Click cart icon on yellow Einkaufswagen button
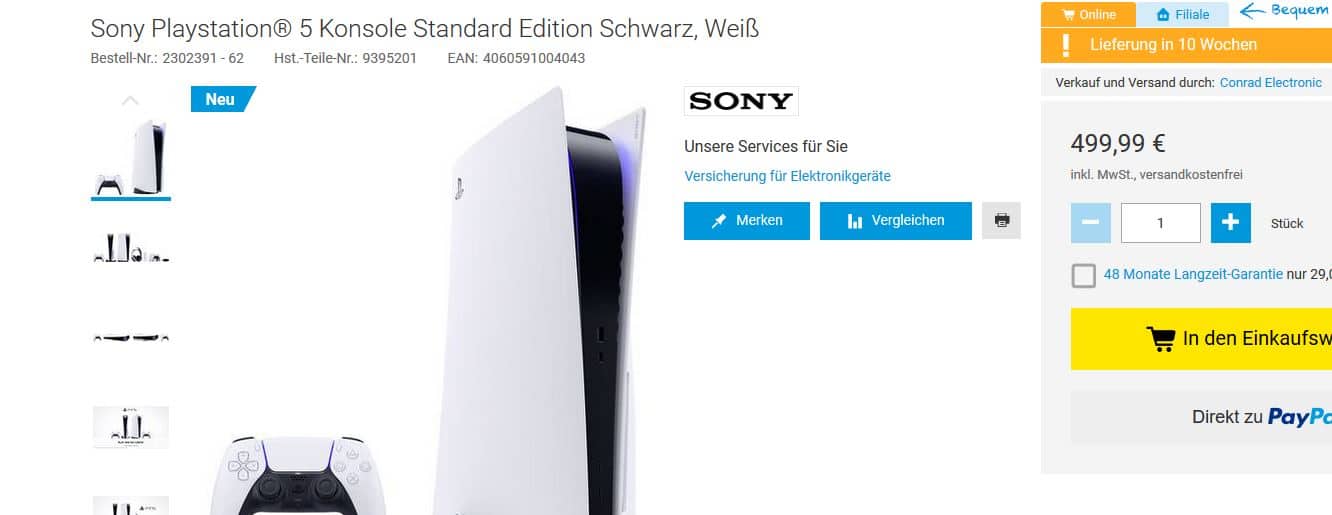 coord(1160,339)
